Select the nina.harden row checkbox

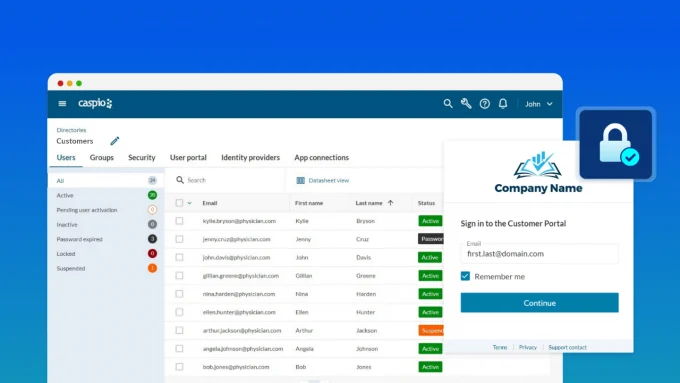pos(179,294)
